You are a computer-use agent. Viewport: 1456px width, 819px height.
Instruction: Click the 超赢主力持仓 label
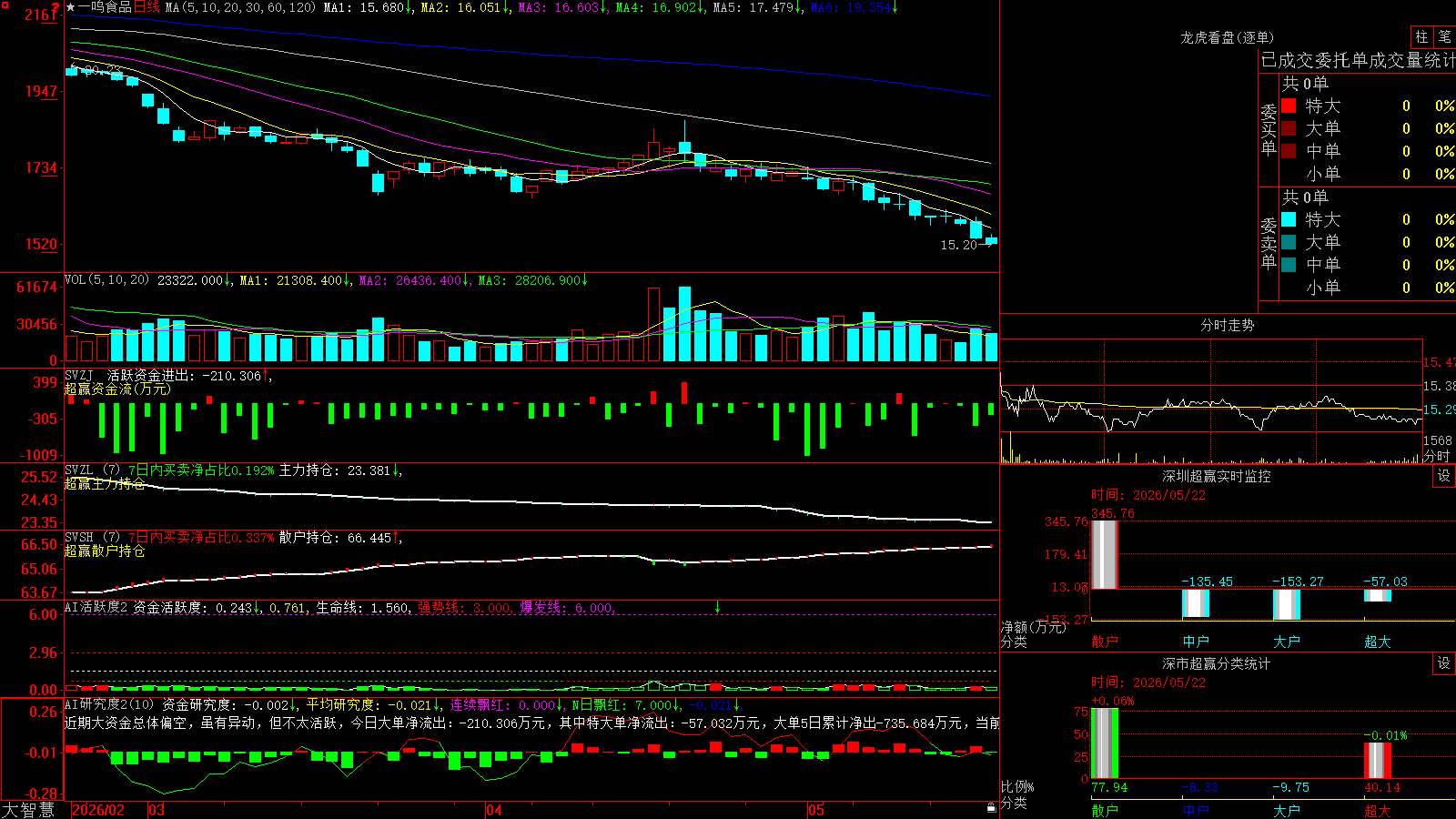(105, 484)
